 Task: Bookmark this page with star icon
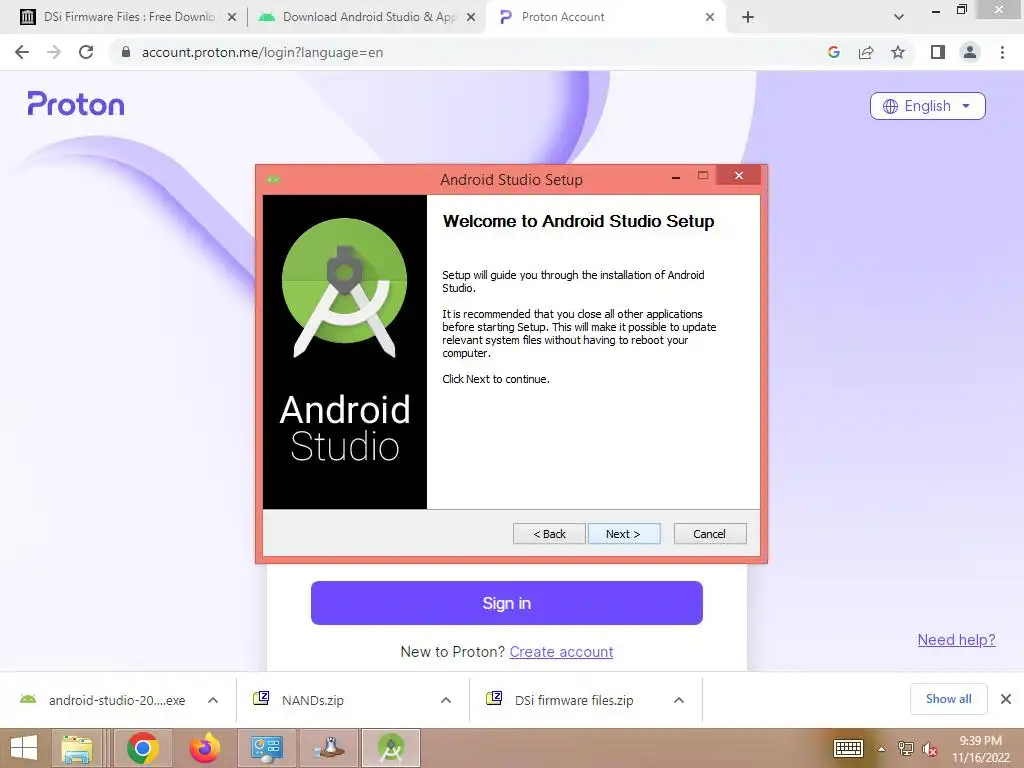(898, 52)
